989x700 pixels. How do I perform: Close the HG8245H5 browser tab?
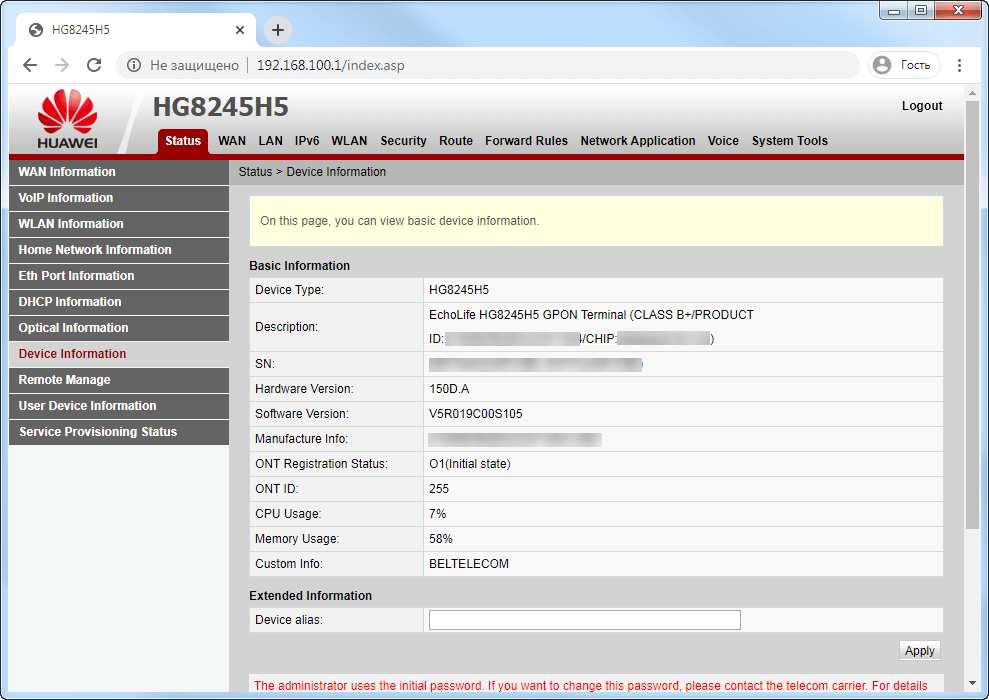pyautogui.click(x=240, y=30)
